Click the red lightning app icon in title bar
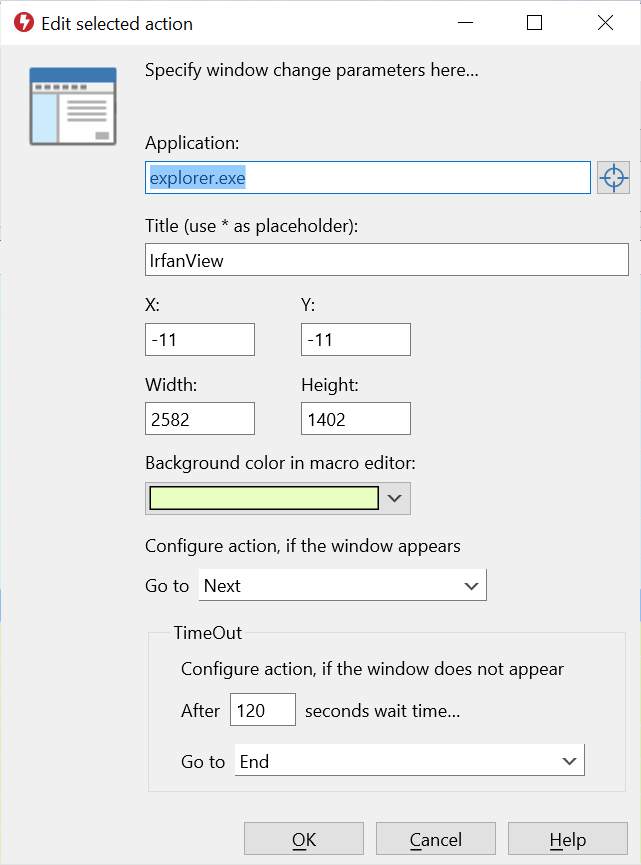 point(24,23)
